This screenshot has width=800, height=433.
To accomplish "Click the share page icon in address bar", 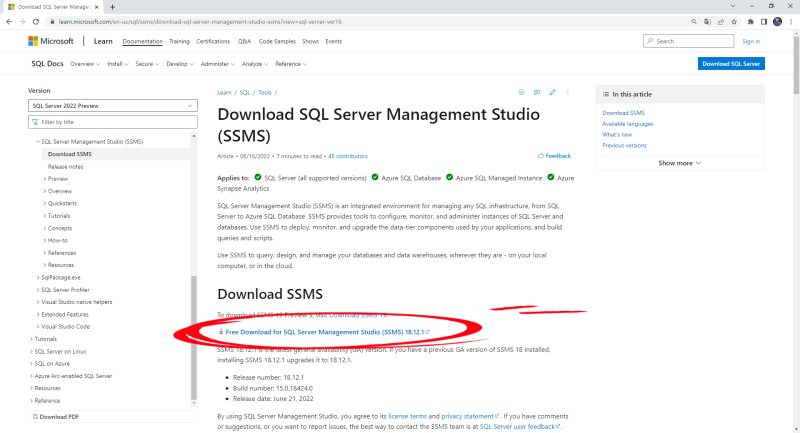I will [x=720, y=21].
